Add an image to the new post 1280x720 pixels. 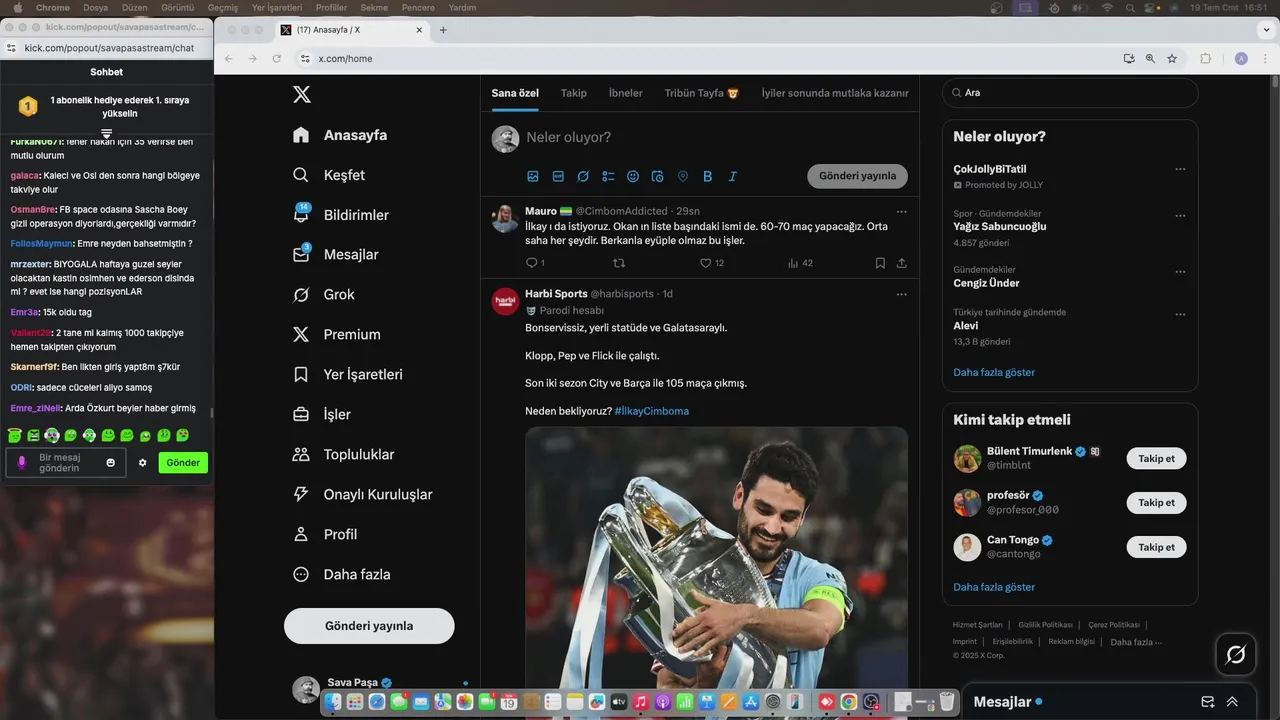click(533, 176)
